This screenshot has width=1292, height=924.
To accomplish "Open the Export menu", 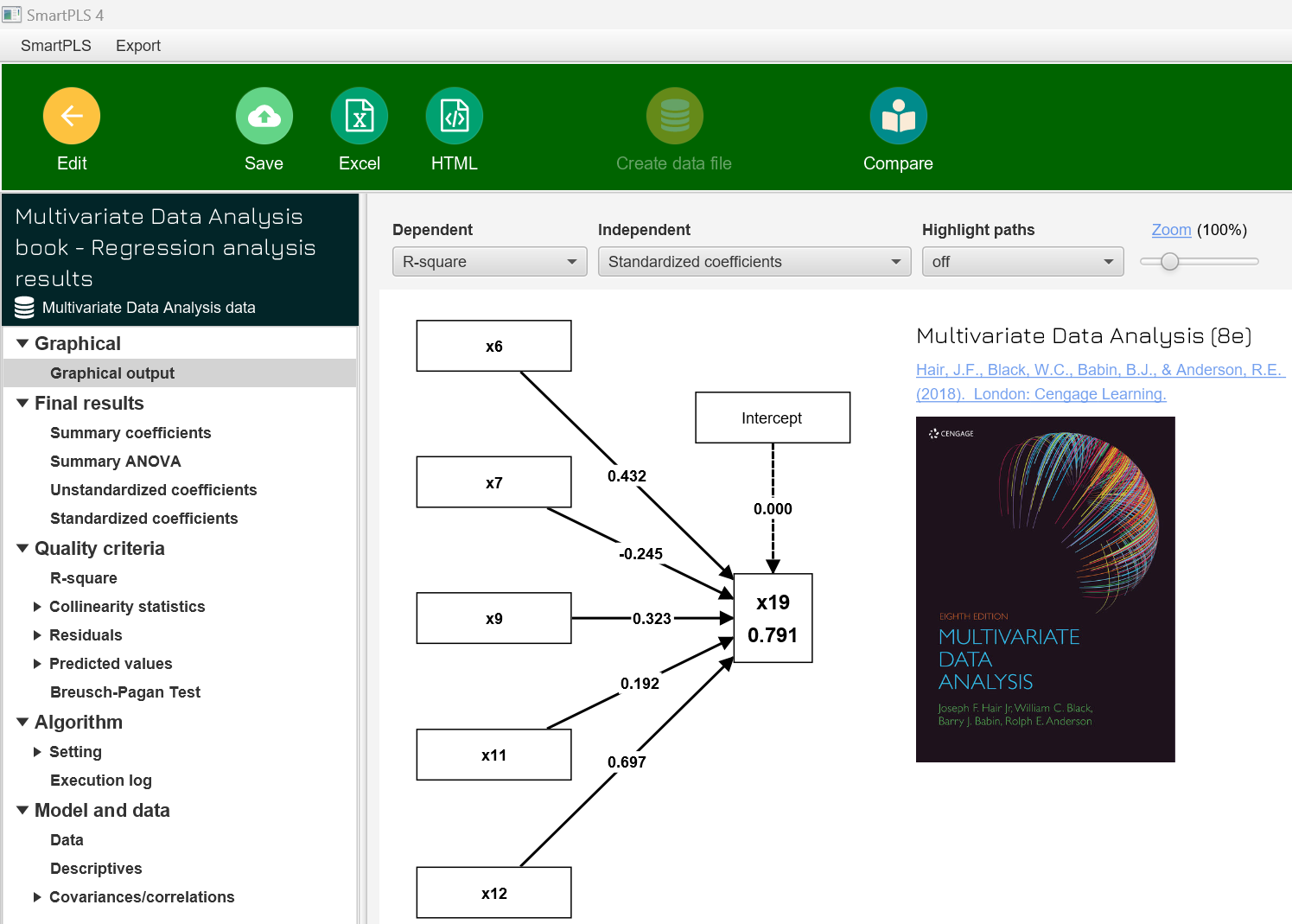I will pos(138,46).
